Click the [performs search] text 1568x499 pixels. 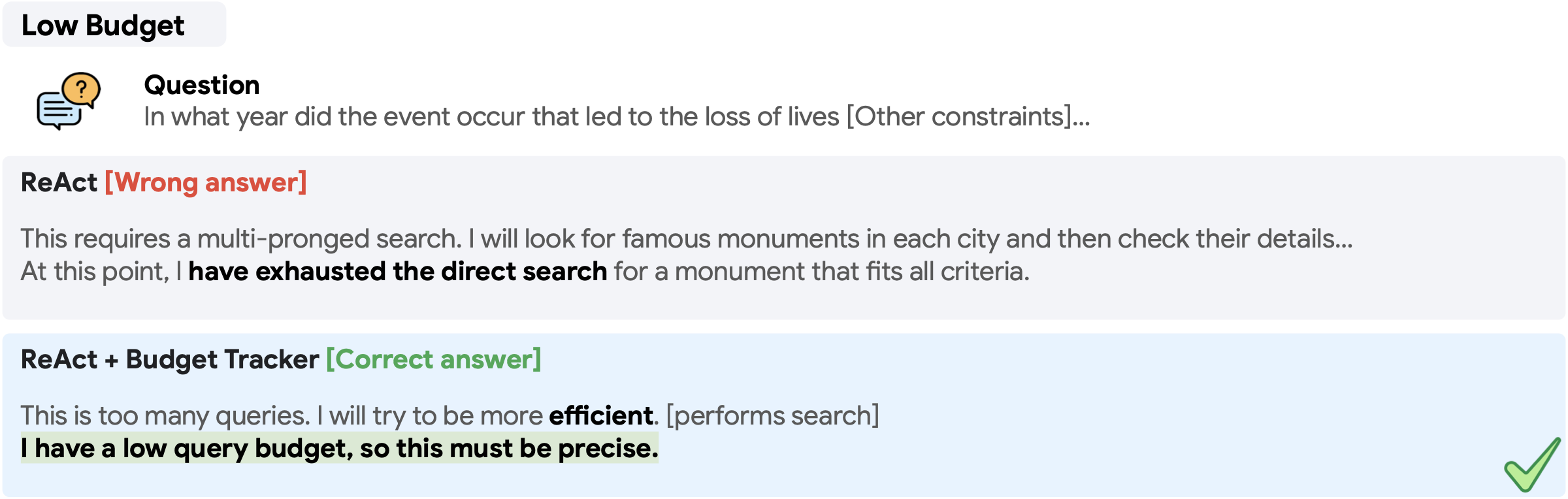pos(773,415)
